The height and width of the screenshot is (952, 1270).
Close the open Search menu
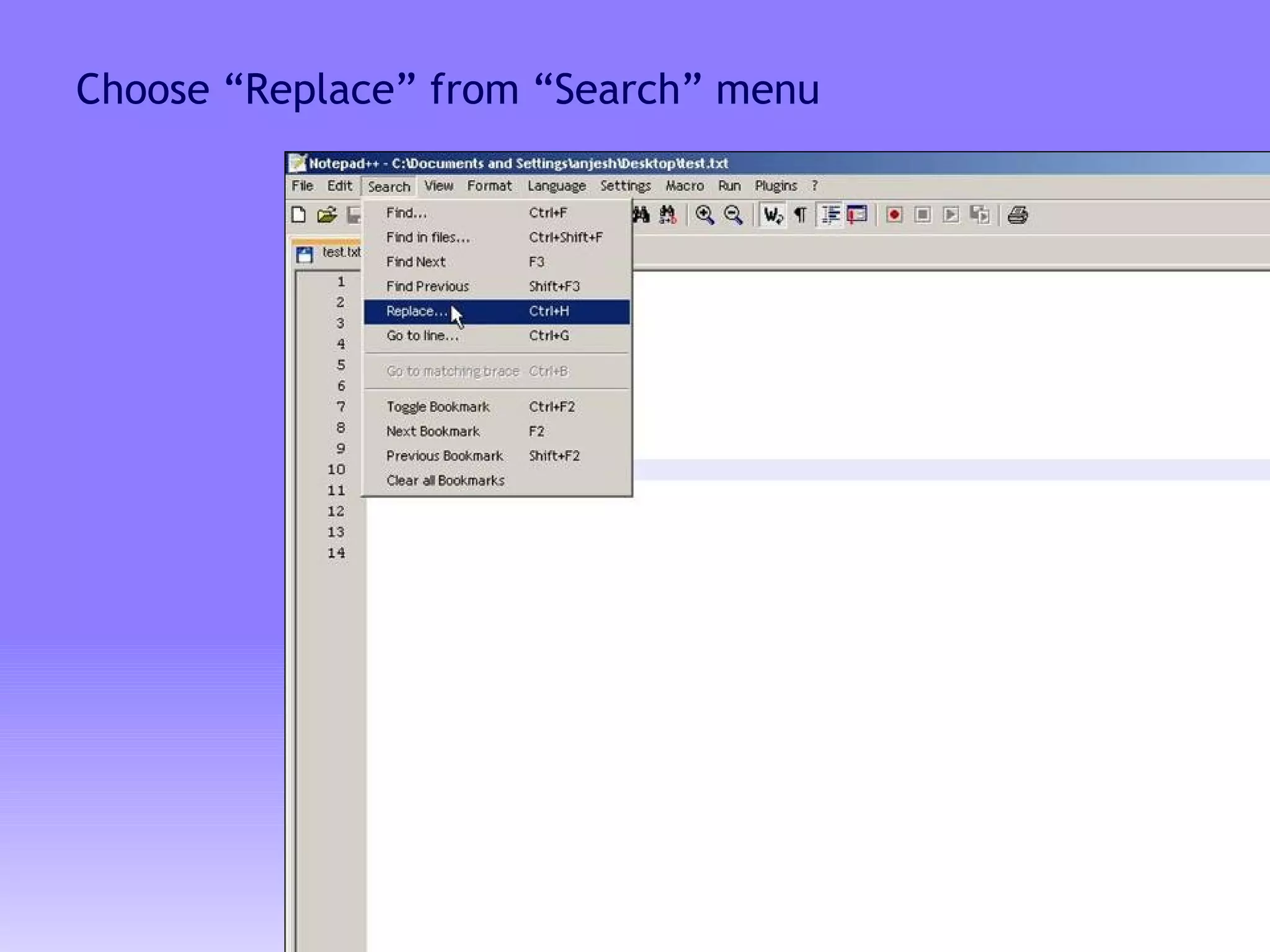click(389, 187)
